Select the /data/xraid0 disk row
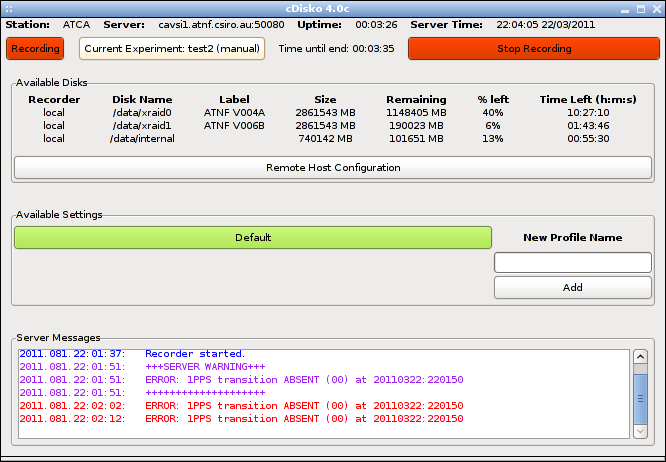This screenshot has width=666, height=462. click(x=142, y=113)
